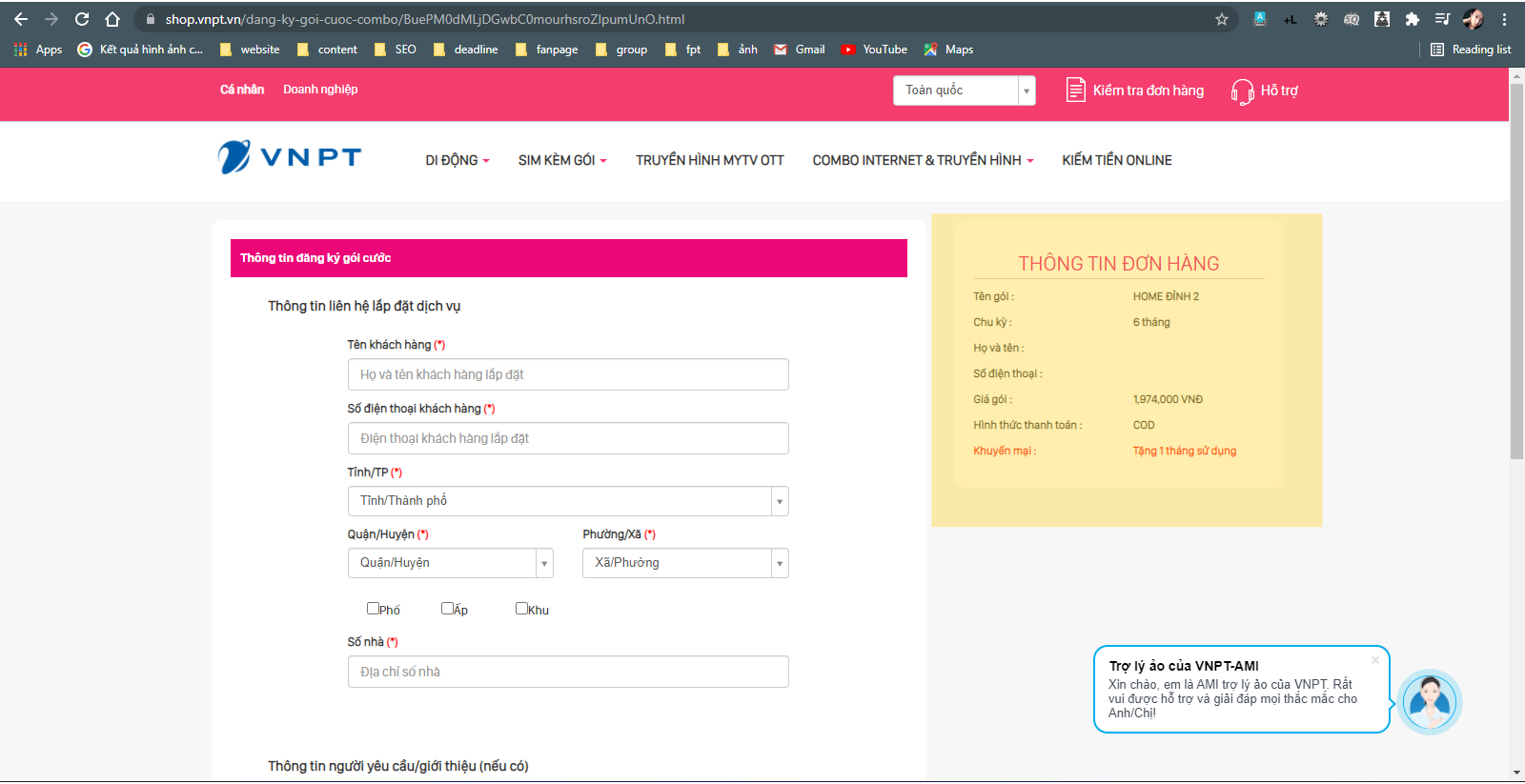Open the Google bookmark Kết quả hình ảnh
The image size is (1525, 784).
click(140, 50)
